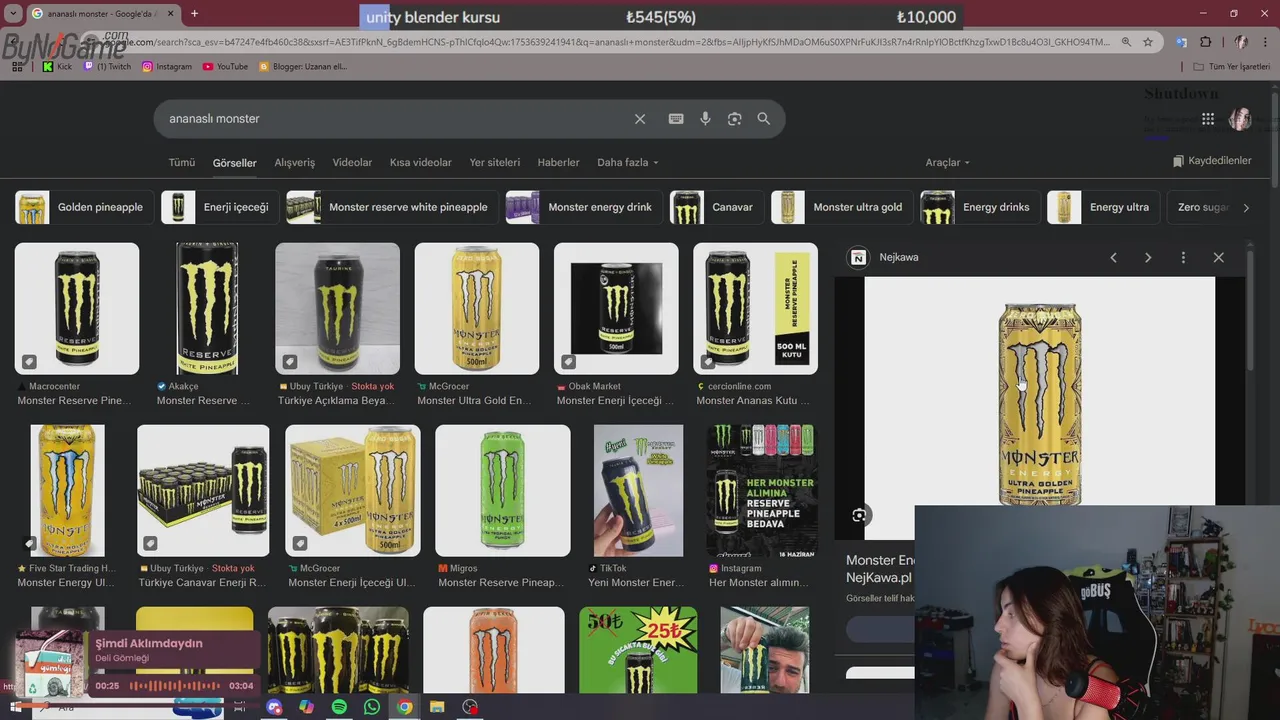
Task: Open the Google apps grid
Action: (1208, 119)
